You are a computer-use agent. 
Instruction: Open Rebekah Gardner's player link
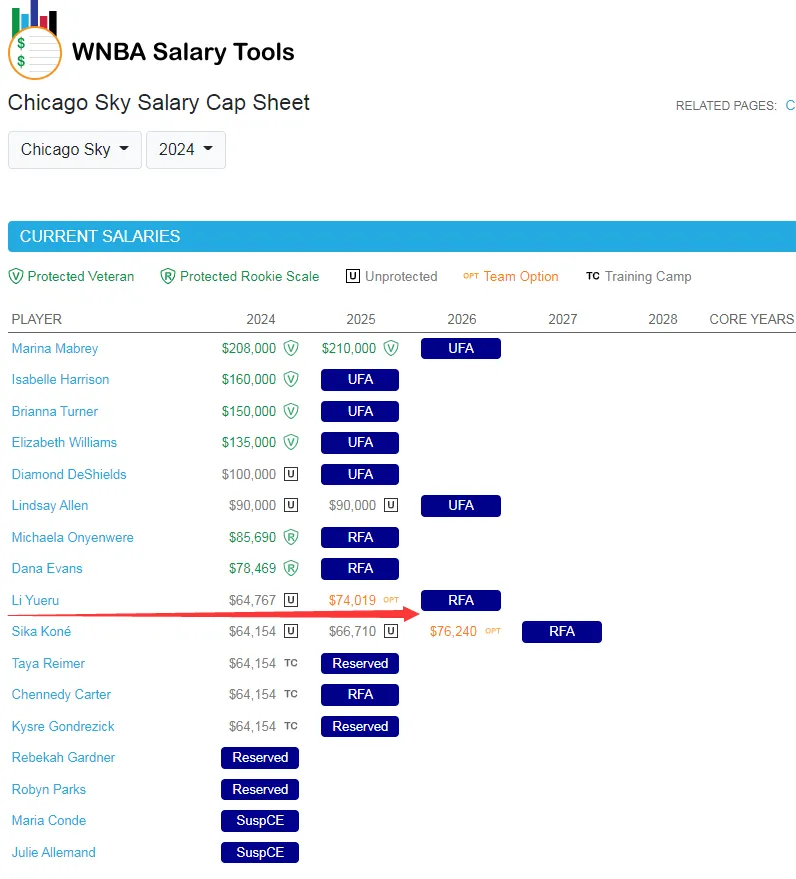(63, 757)
